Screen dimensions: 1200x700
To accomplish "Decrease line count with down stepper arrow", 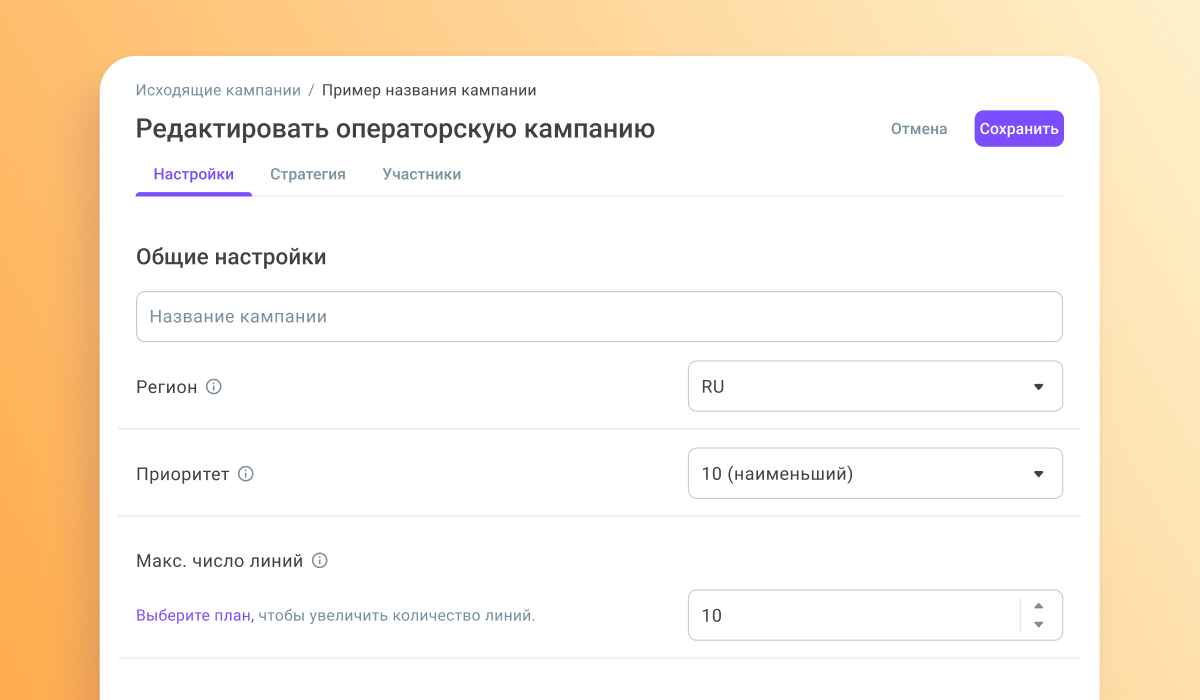I will 1038,625.
